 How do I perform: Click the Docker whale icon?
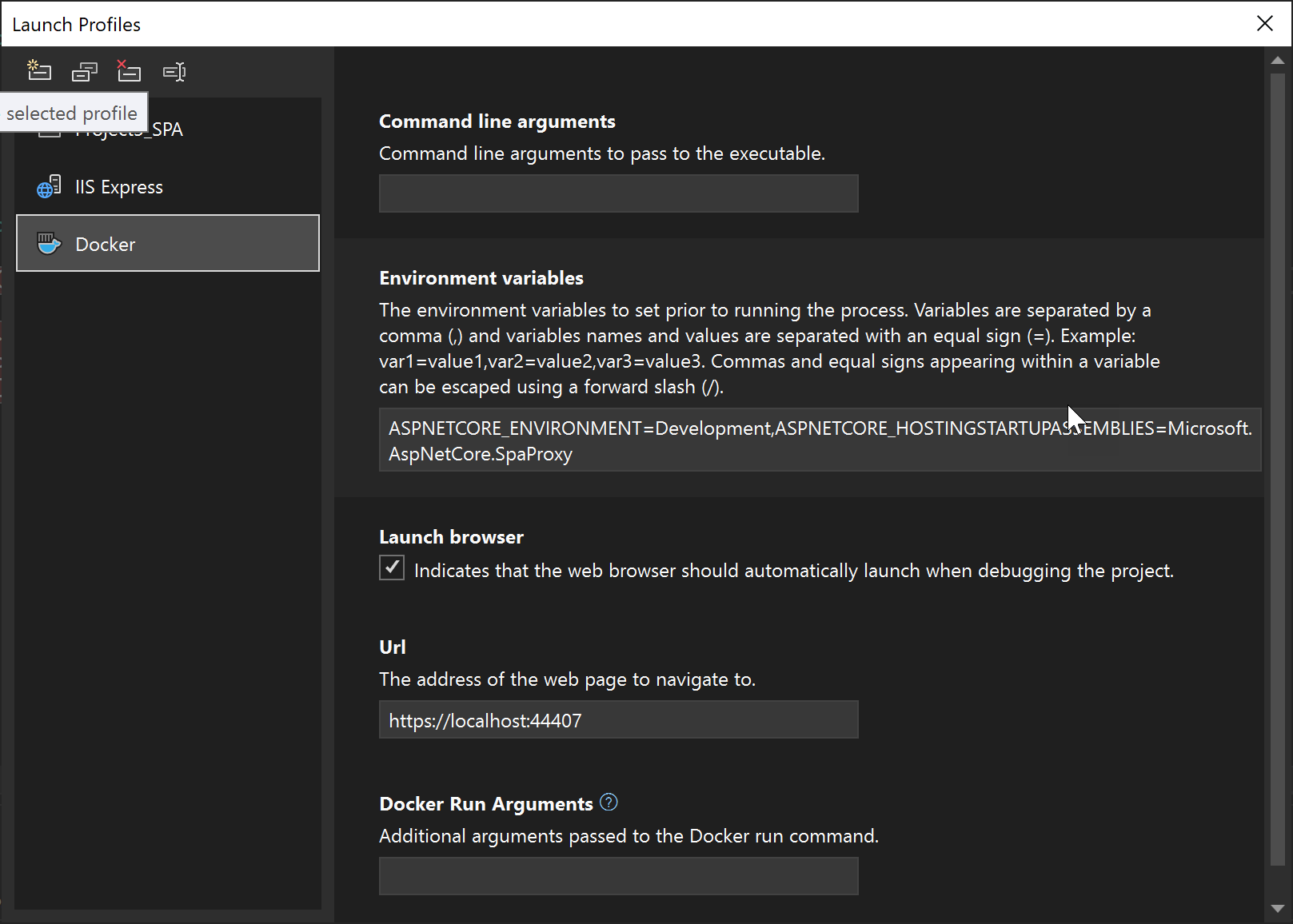[50, 244]
